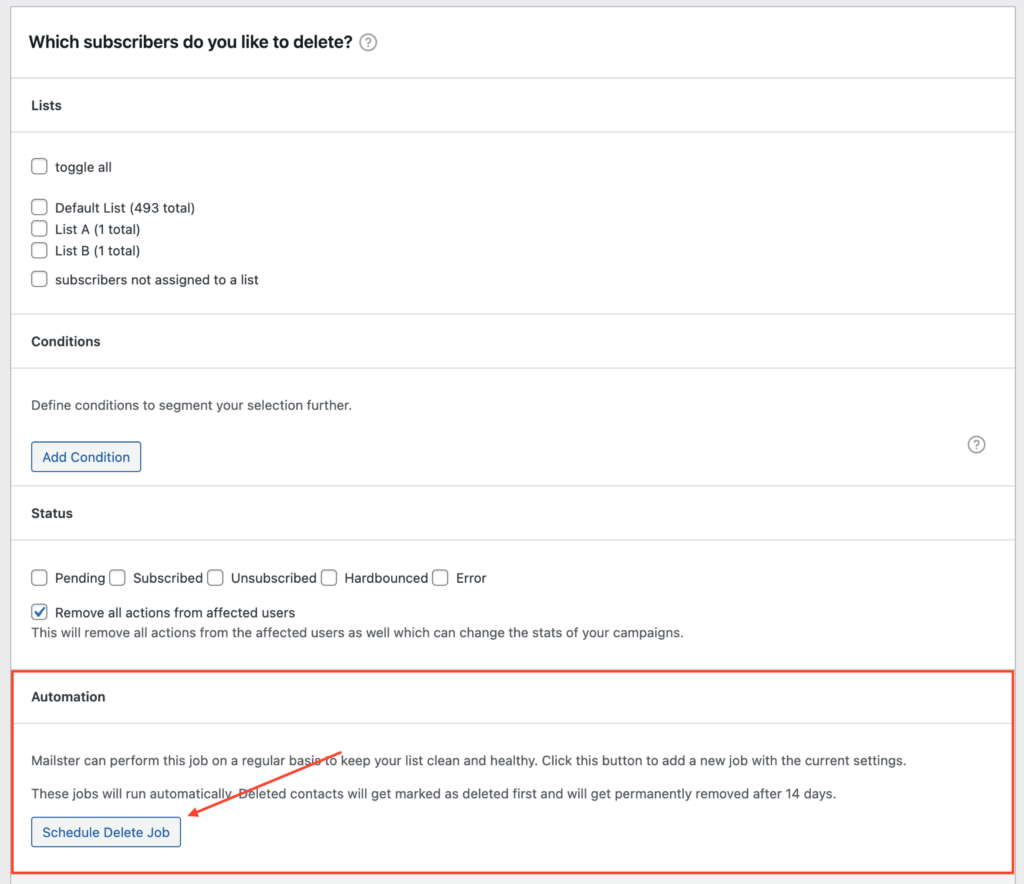Click the Status section header
Screen dimensions: 1024x884
click(52, 513)
